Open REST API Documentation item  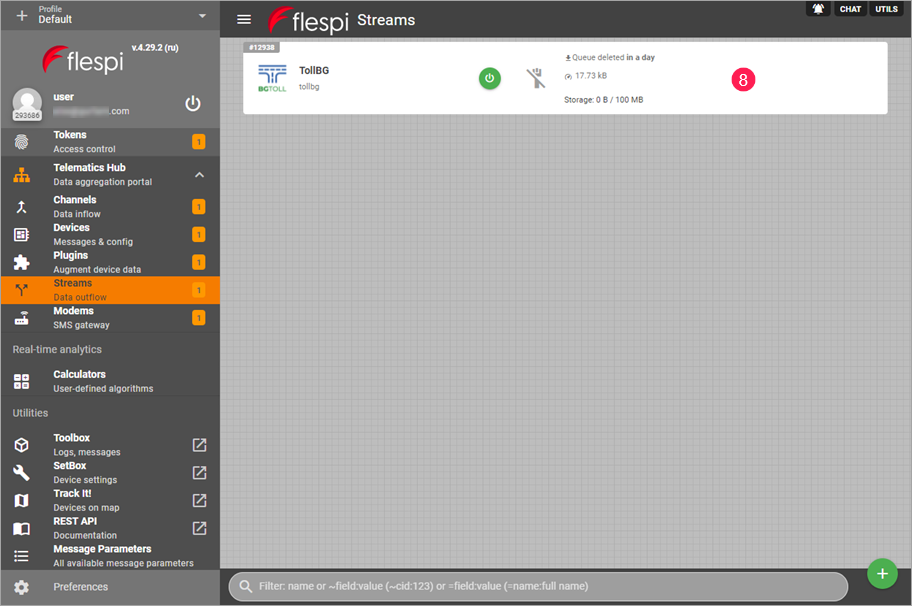[x=110, y=529]
